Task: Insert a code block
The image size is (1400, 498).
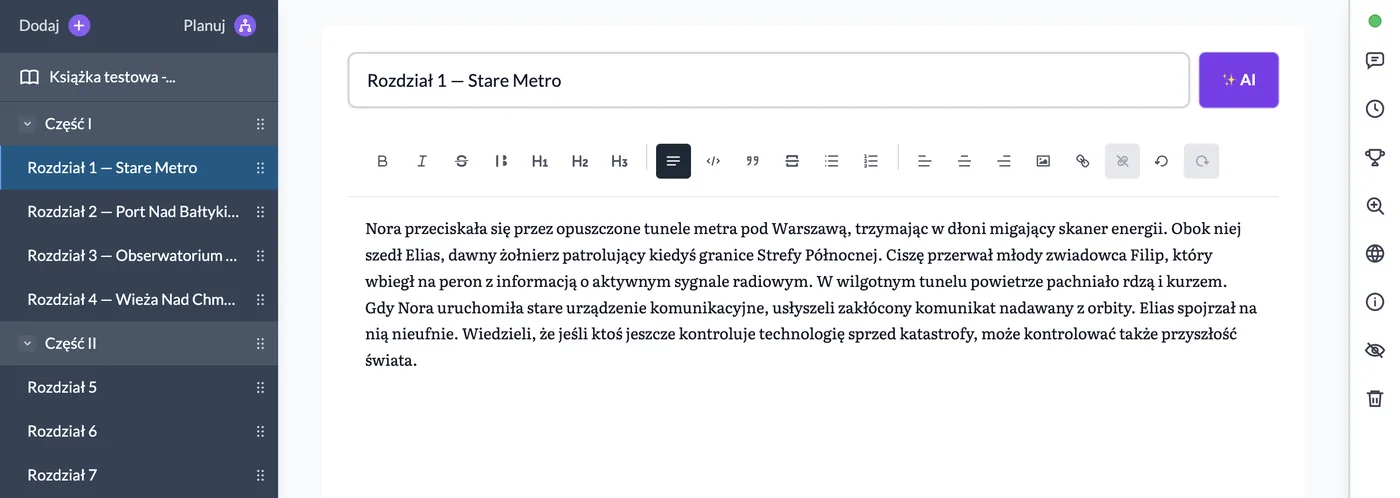Action: click(x=713, y=161)
